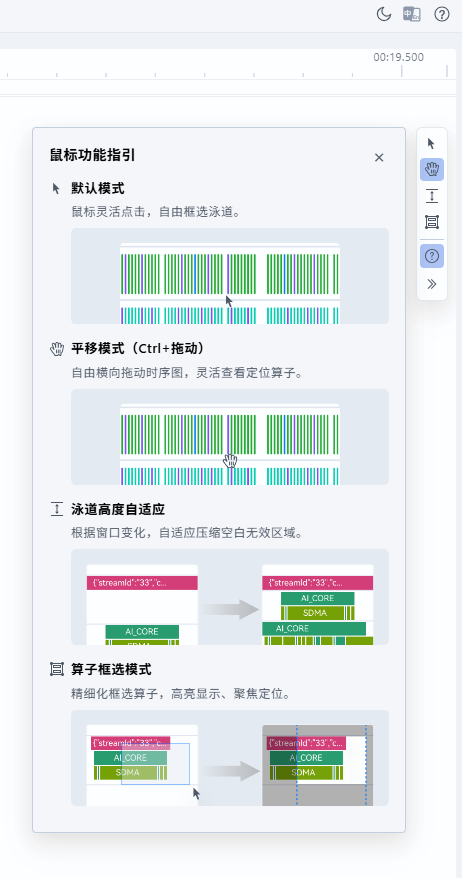The image size is (462, 878).
Task: Click text 根据窗口变化，自适应压缩空白无效区域。
Action: pos(188,533)
